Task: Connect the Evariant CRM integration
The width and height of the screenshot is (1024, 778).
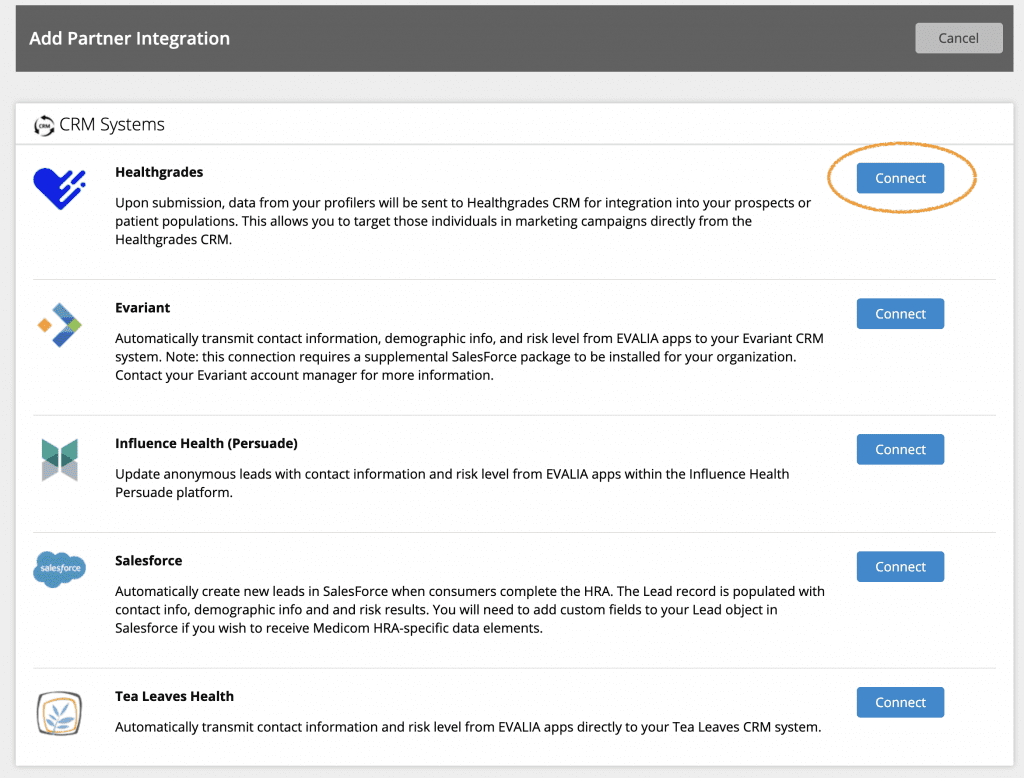Action: (900, 314)
